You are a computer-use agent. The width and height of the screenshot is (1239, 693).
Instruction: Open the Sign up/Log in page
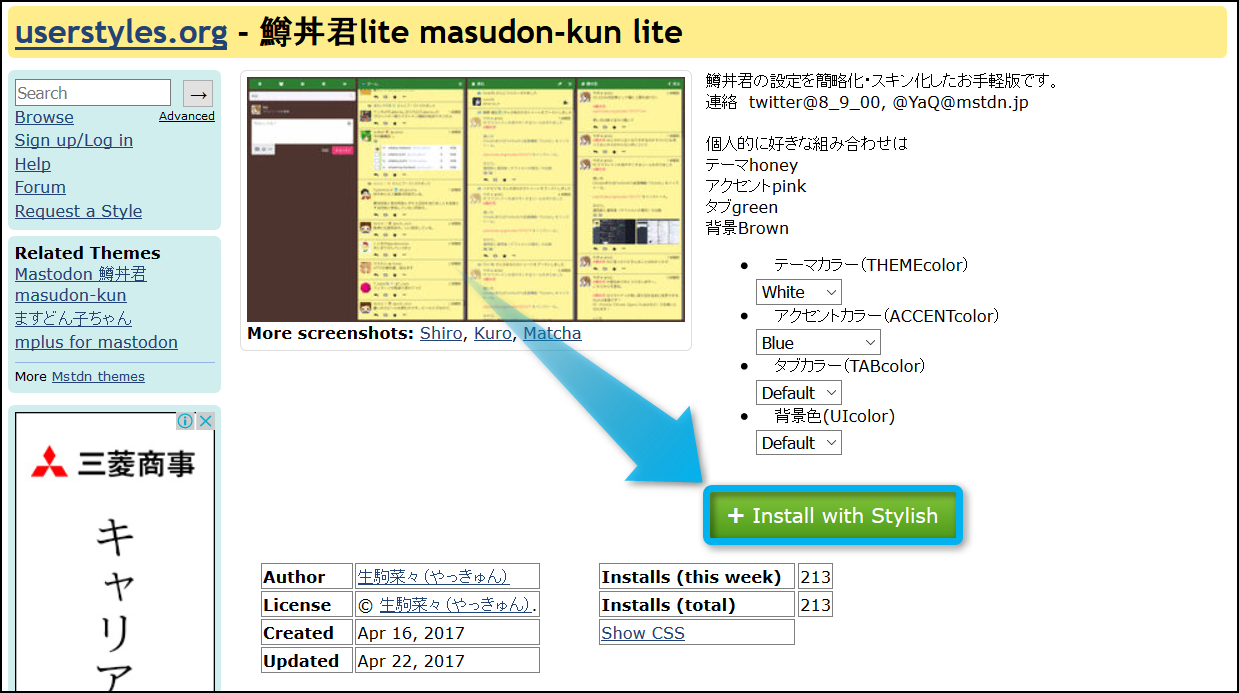click(x=73, y=140)
